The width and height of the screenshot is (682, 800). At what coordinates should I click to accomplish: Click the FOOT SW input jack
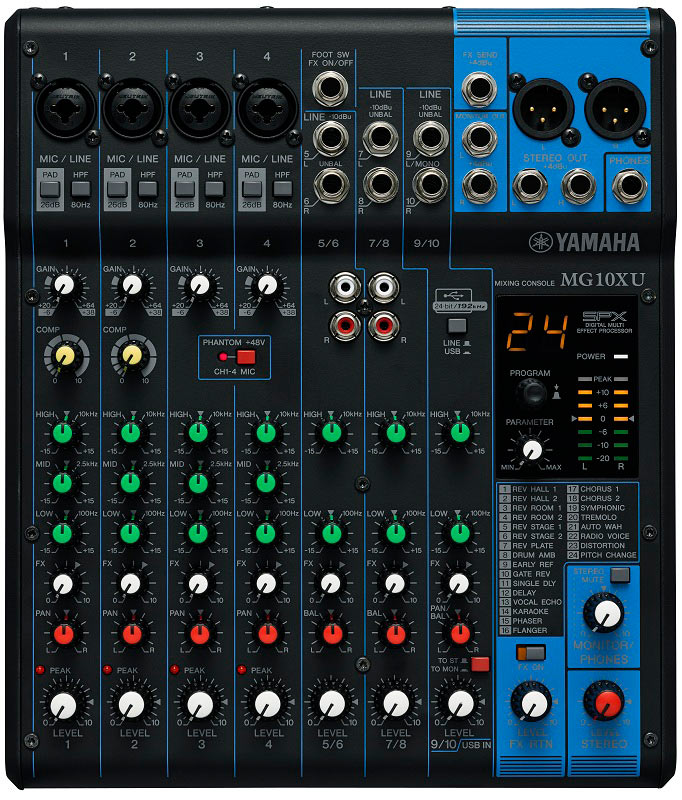[x=325, y=94]
